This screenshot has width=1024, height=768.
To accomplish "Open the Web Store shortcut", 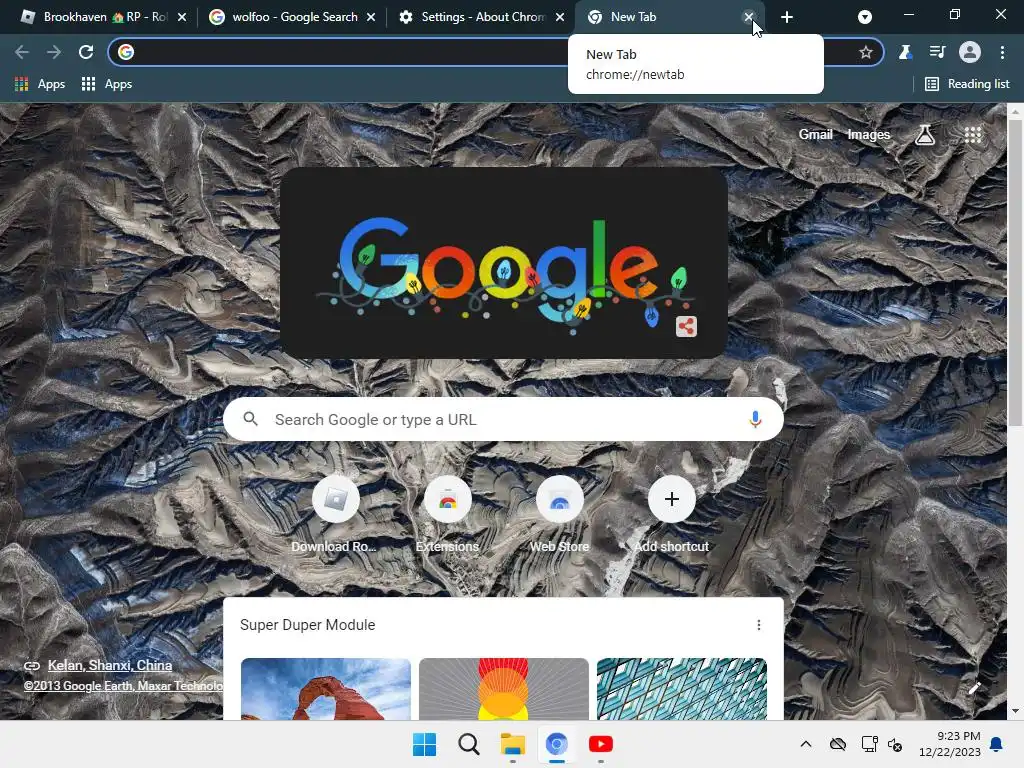I will [x=560, y=516].
